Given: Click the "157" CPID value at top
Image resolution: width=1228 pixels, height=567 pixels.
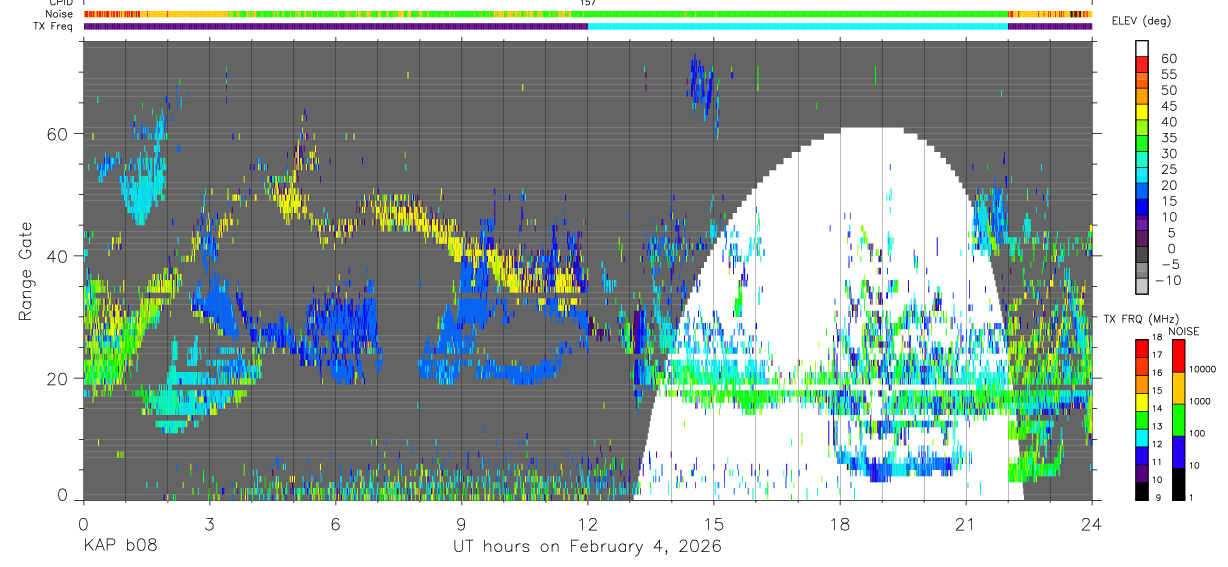Looking at the screenshot, I should click(x=588, y=3).
